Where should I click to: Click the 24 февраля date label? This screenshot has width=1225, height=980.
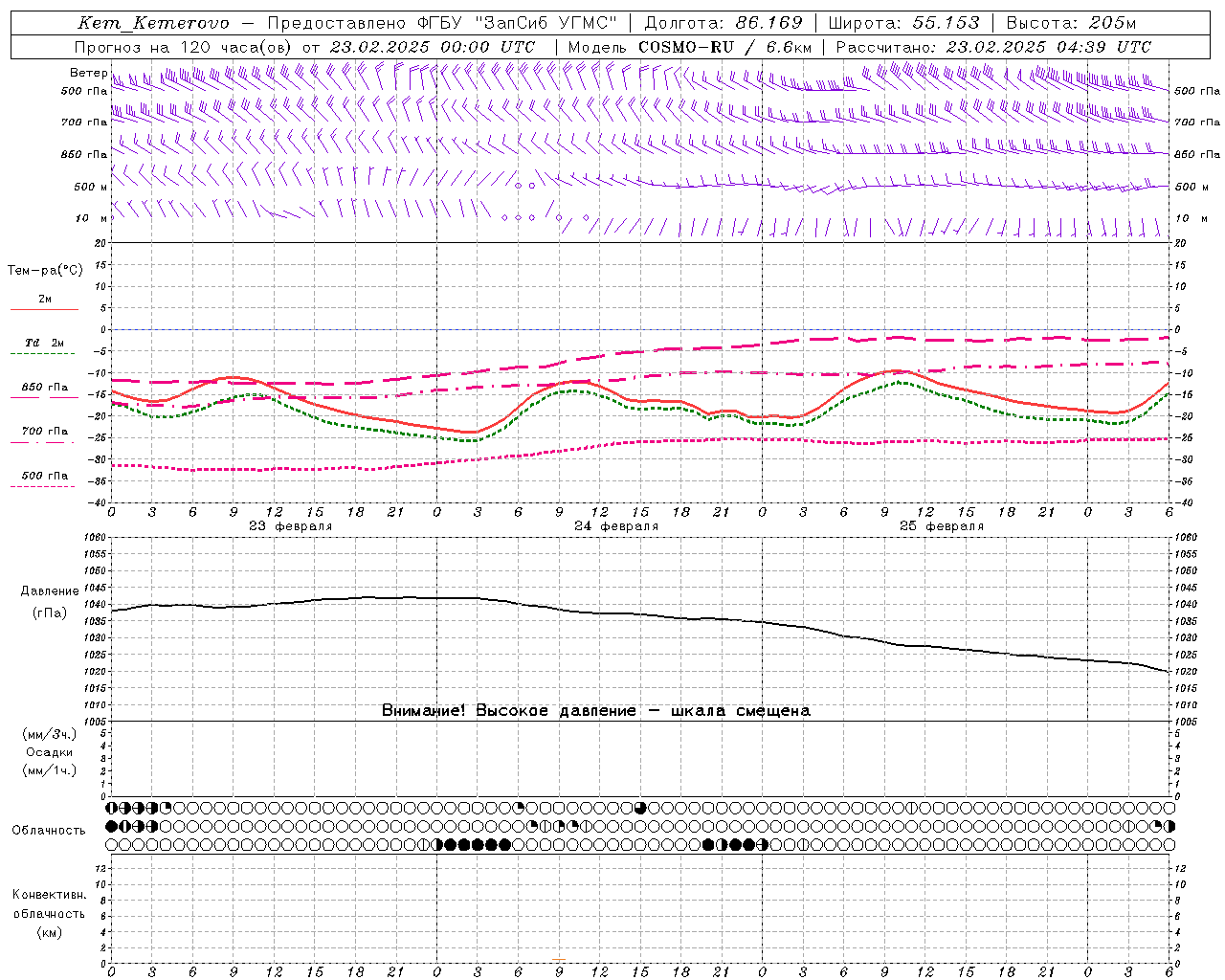point(616,526)
